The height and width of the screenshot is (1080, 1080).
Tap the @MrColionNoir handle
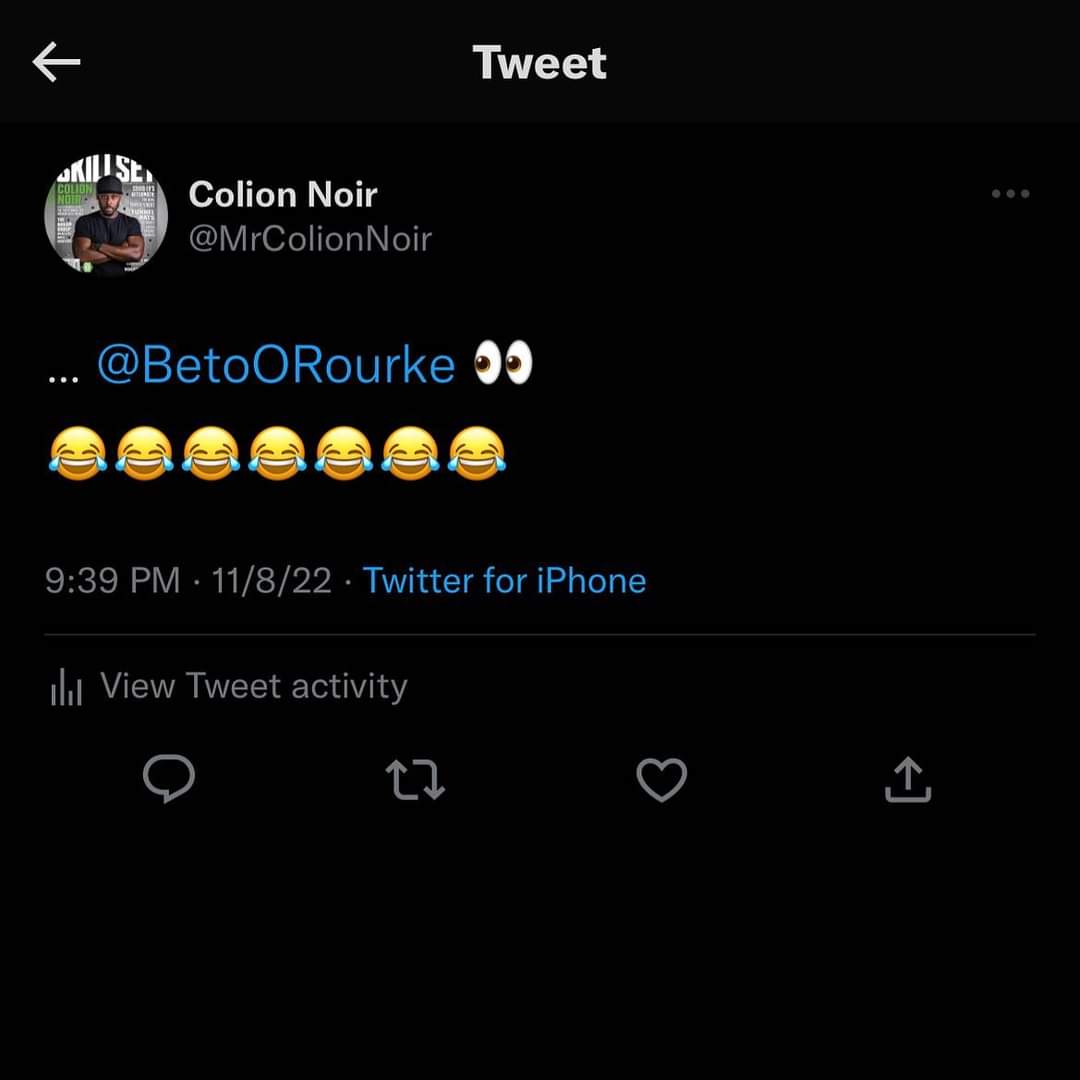310,239
